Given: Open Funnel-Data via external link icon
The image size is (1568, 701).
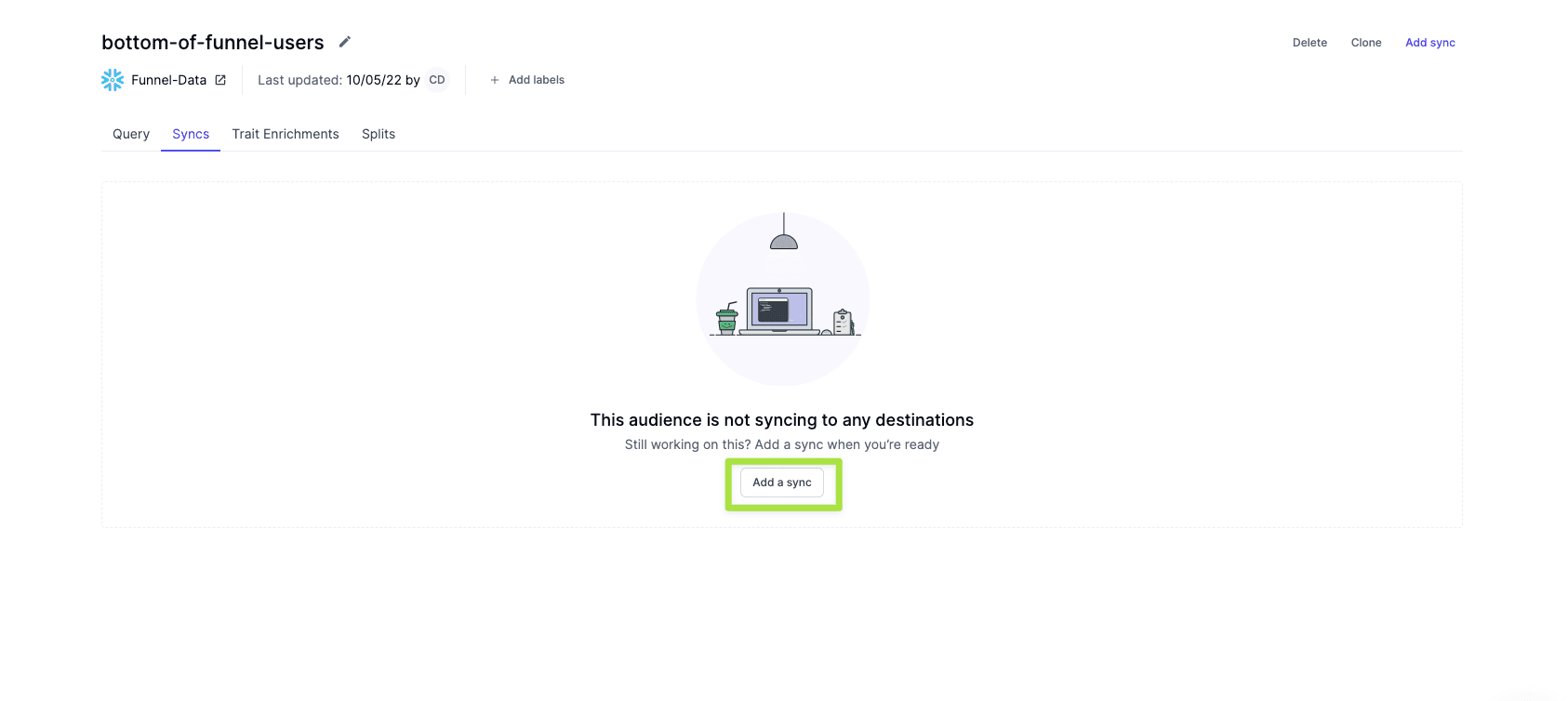Looking at the screenshot, I should [220, 80].
